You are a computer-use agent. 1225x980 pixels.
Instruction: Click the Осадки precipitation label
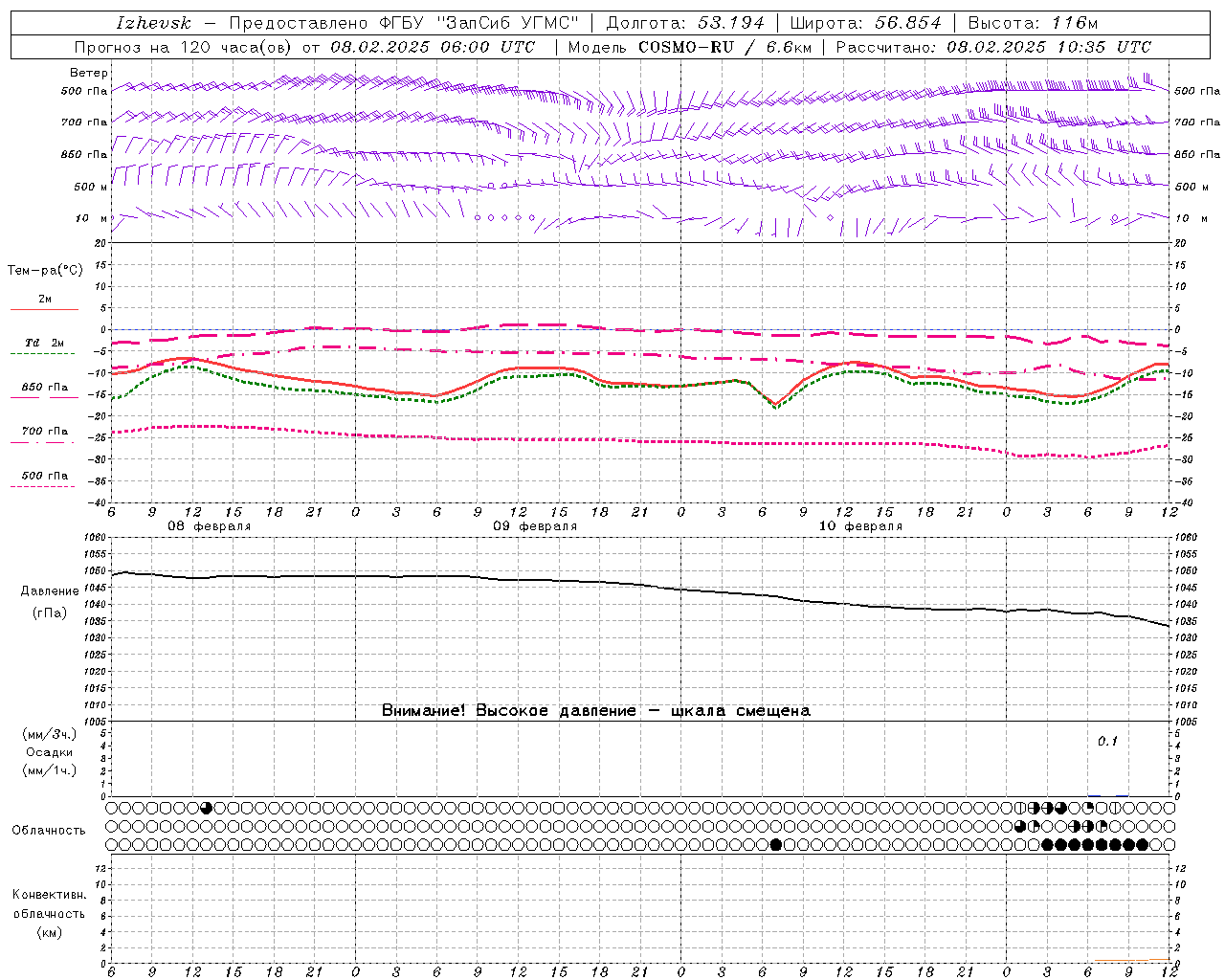click(x=50, y=752)
